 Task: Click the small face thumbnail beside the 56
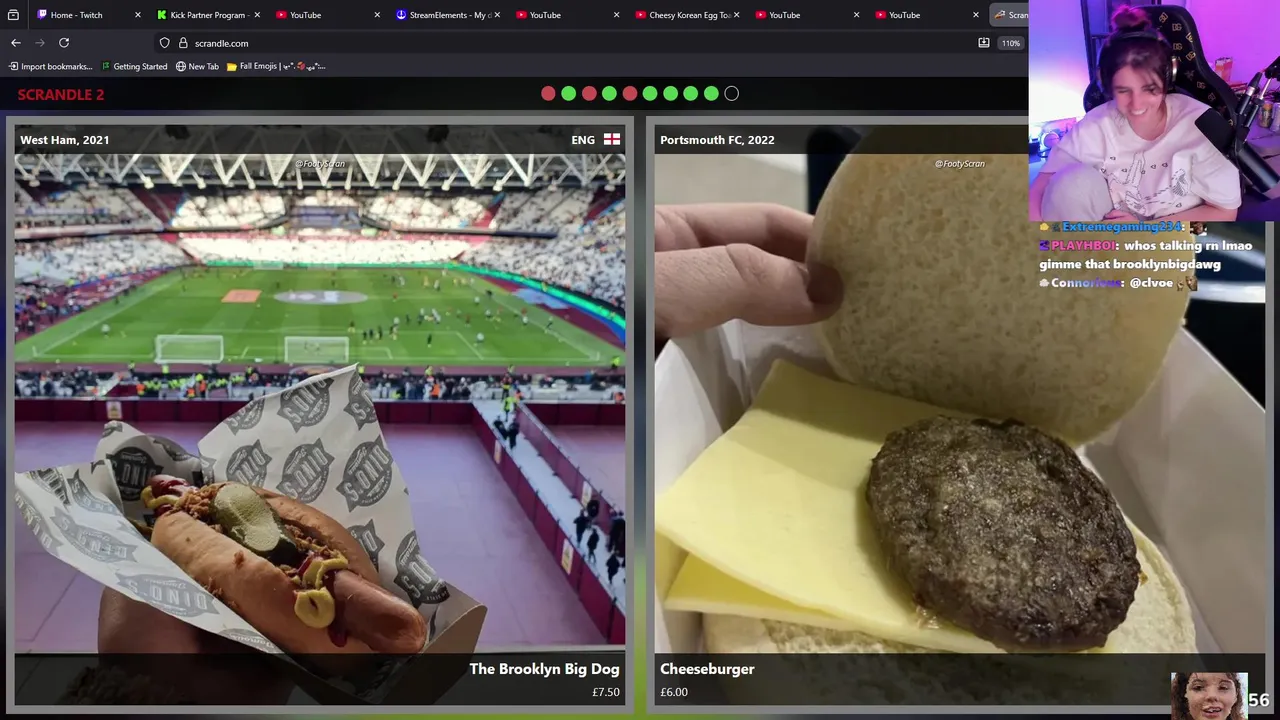(x=1209, y=696)
